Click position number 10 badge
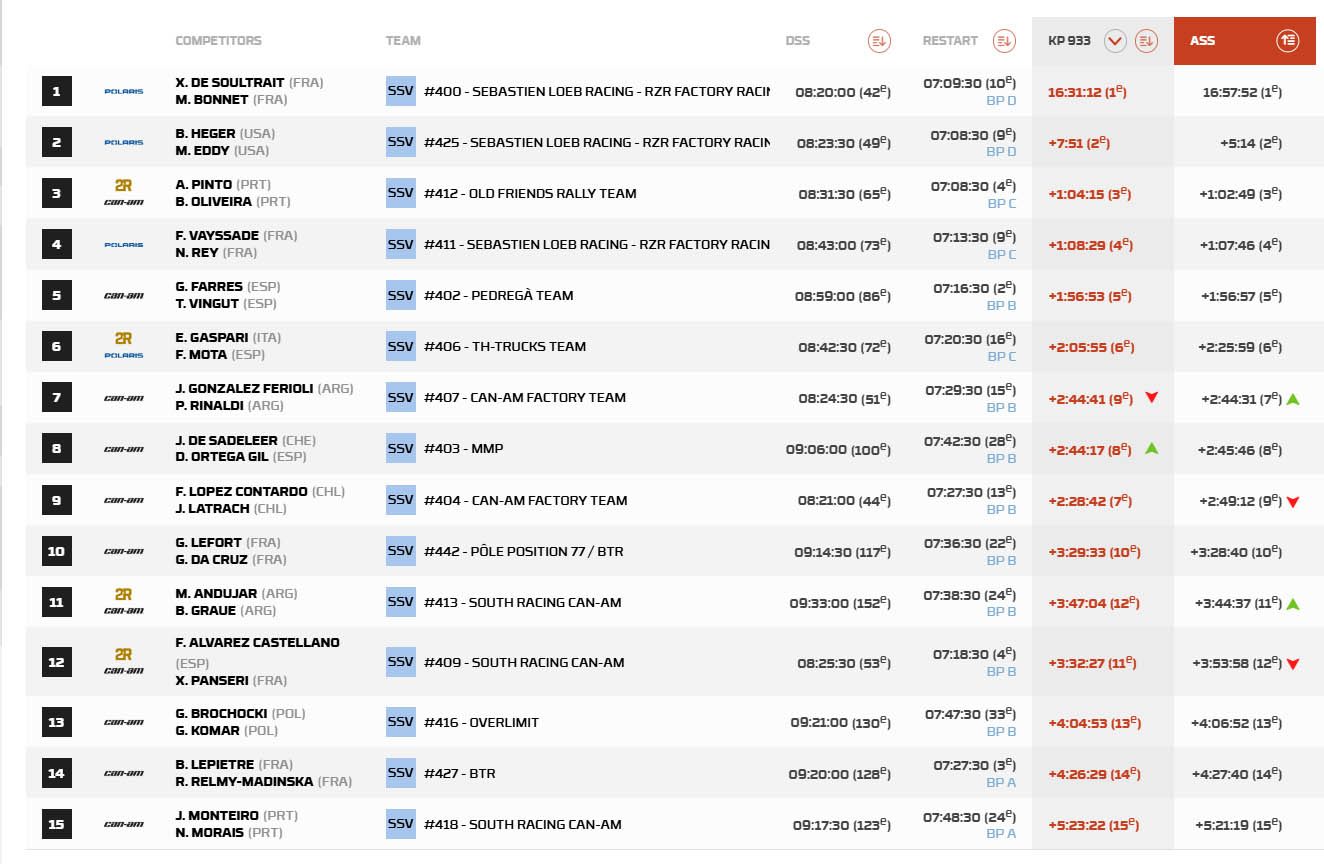The image size is (1324, 864). click(x=56, y=551)
